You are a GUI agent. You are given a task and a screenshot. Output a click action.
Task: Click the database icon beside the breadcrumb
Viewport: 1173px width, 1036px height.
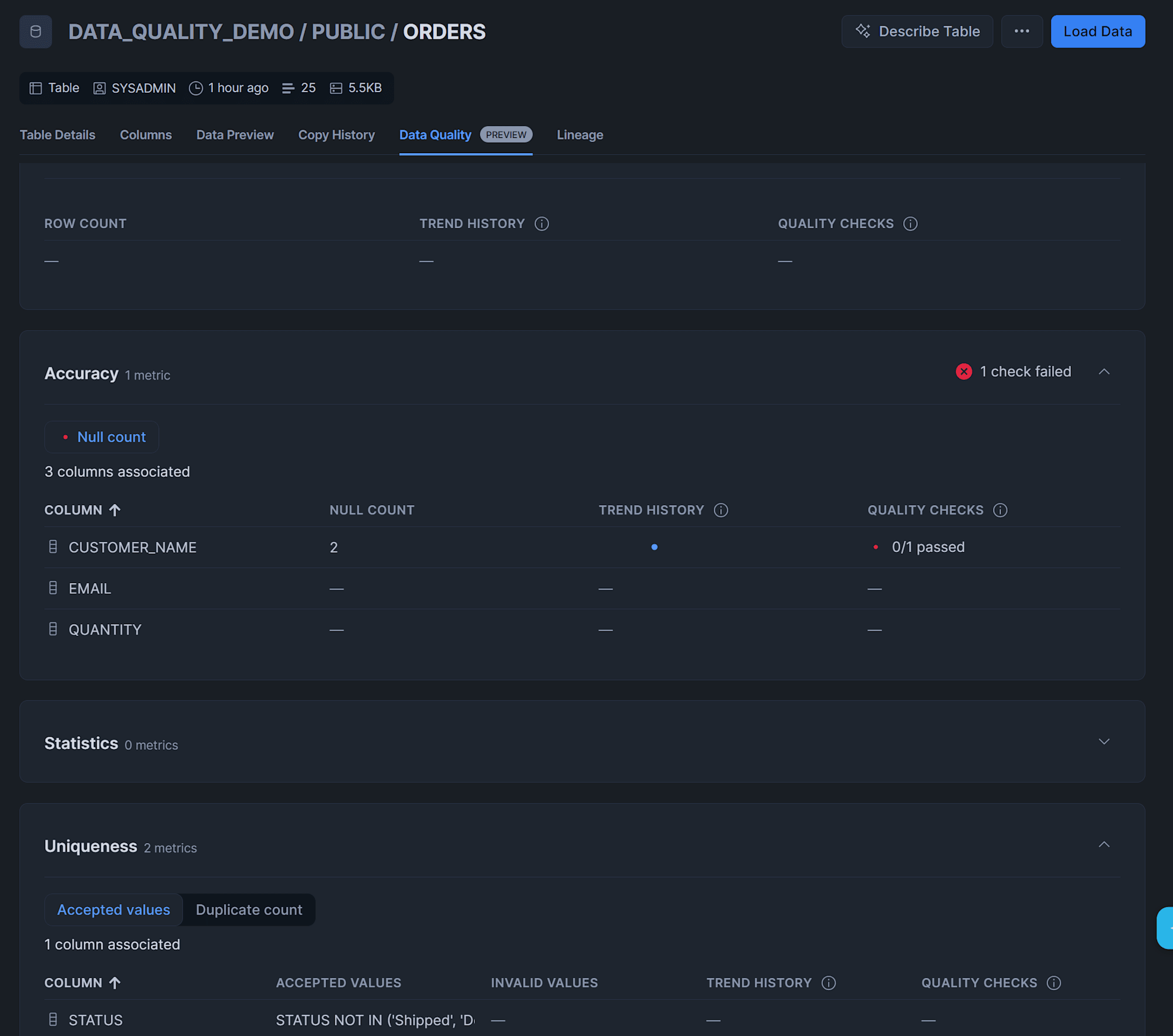tap(35, 32)
